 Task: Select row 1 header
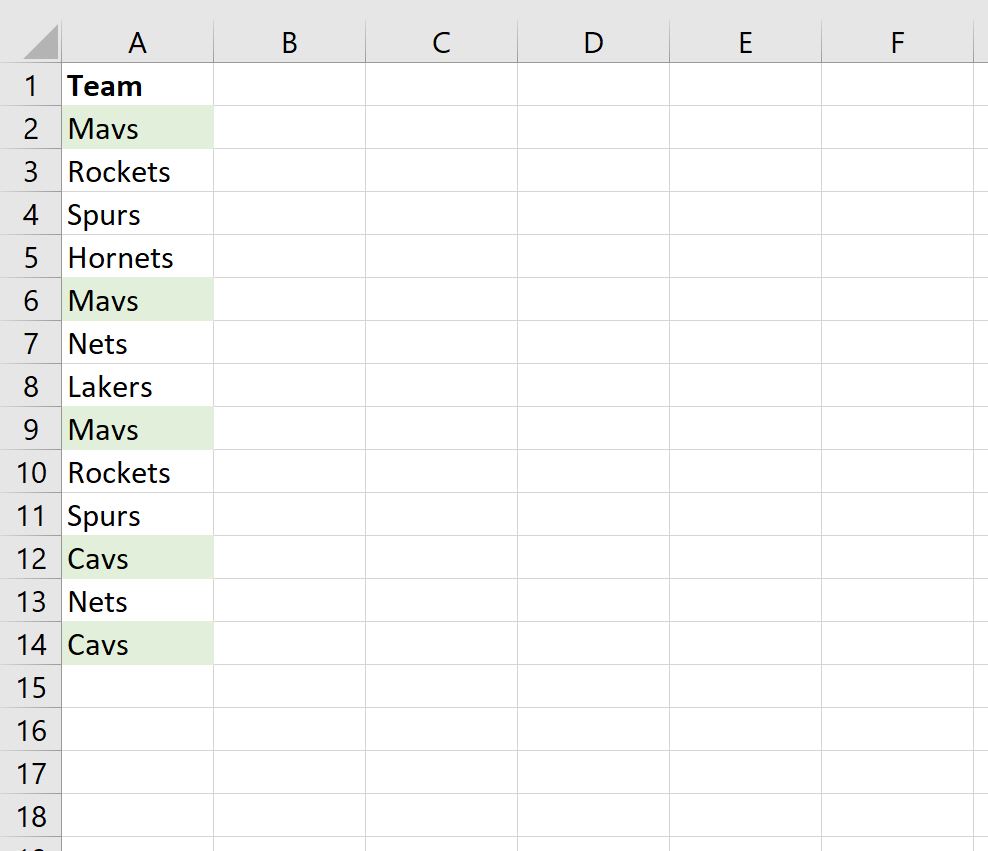[x=30, y=85]
